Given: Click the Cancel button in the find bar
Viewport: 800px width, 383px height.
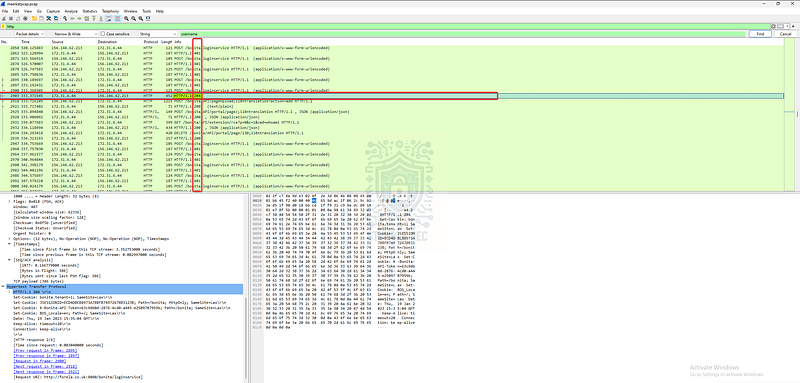Looking at the screenshot, I should pyautogui.click(x=785, y=34).
